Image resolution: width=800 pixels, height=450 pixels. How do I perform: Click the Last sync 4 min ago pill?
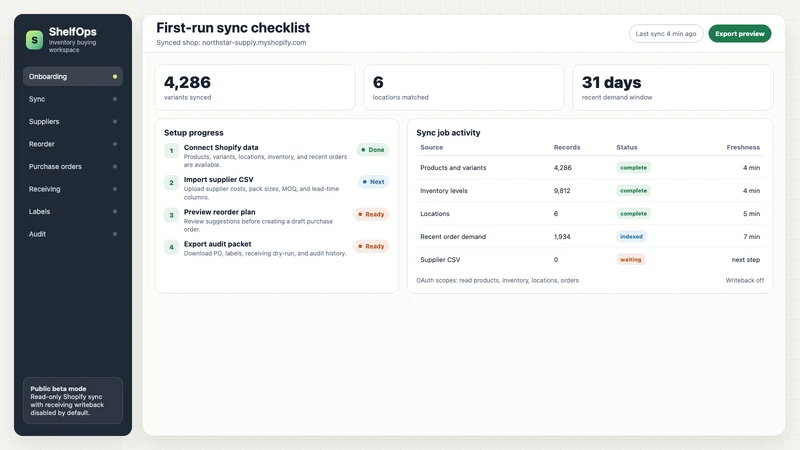tap(666, 34)
